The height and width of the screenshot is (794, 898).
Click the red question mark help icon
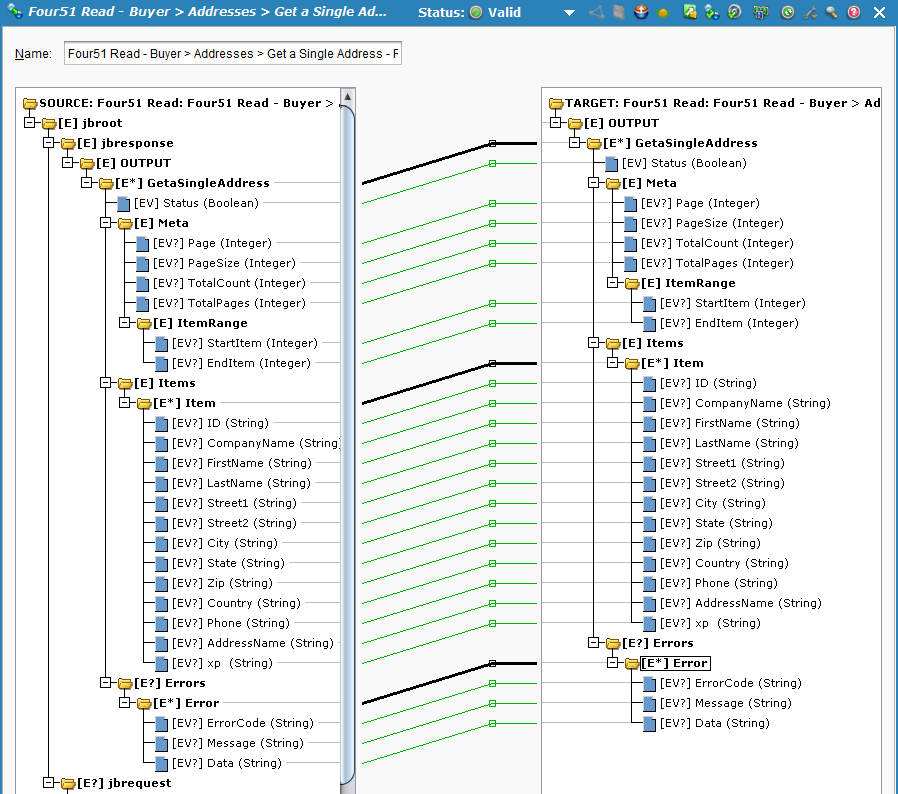pos(853,13)
